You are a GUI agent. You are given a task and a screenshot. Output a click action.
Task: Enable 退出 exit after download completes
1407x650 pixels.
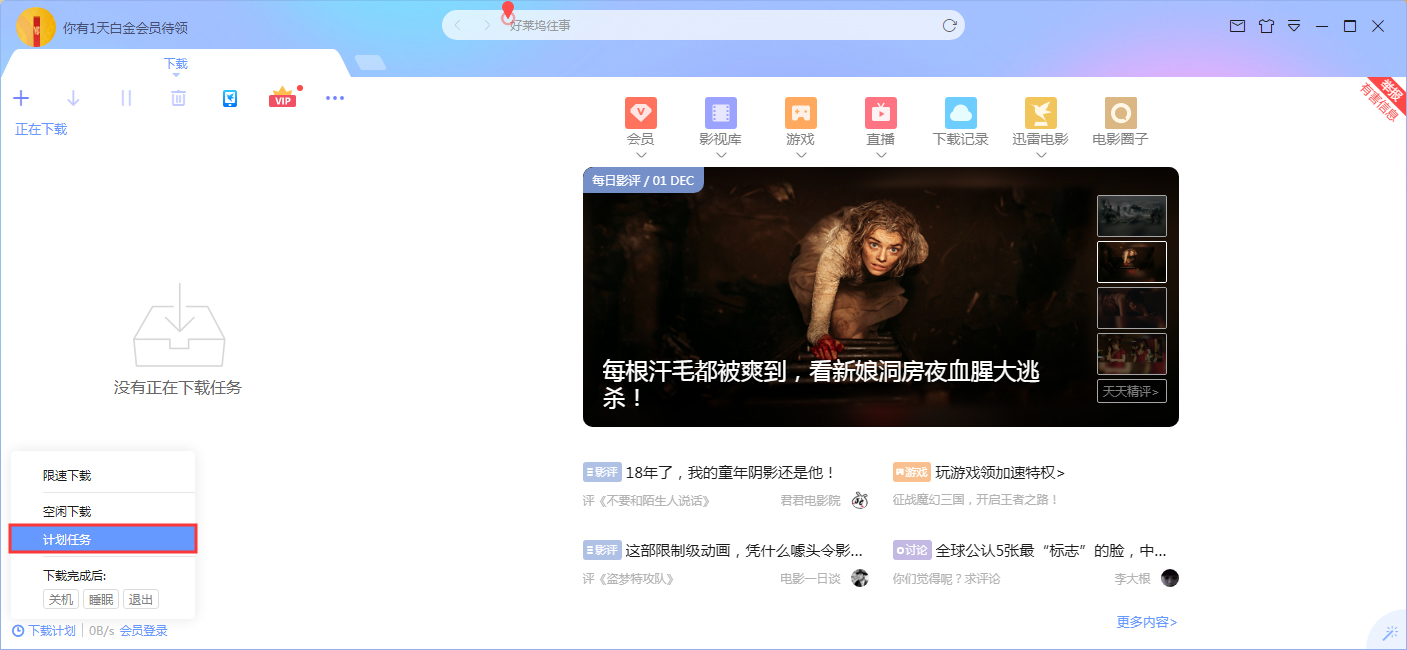140,599
